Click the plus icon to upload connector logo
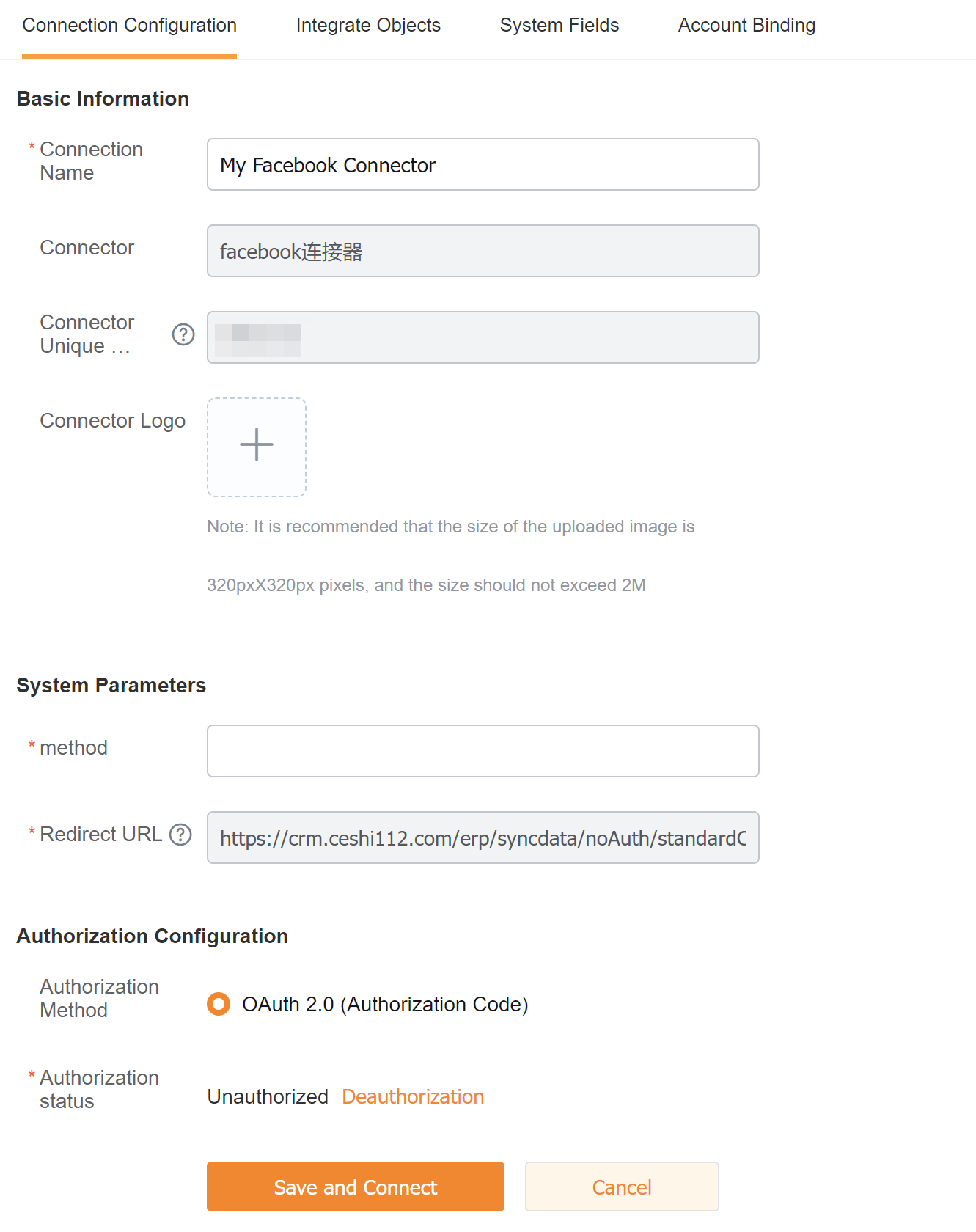The width and height of the screenshot is (976, 1232). (x=257, y=445)
